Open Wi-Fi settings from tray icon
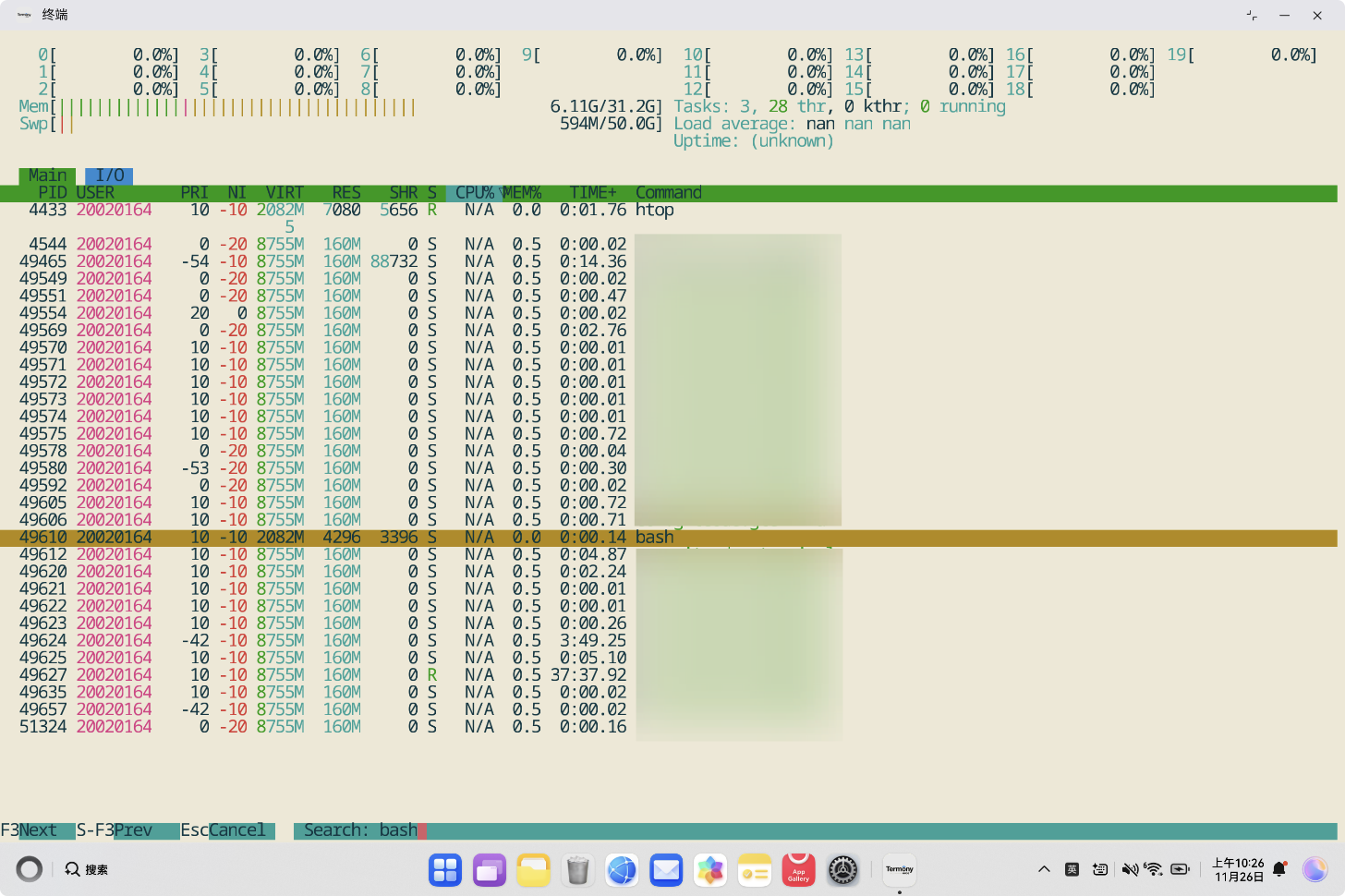 pyautogui.click(x=1153, y=869)
